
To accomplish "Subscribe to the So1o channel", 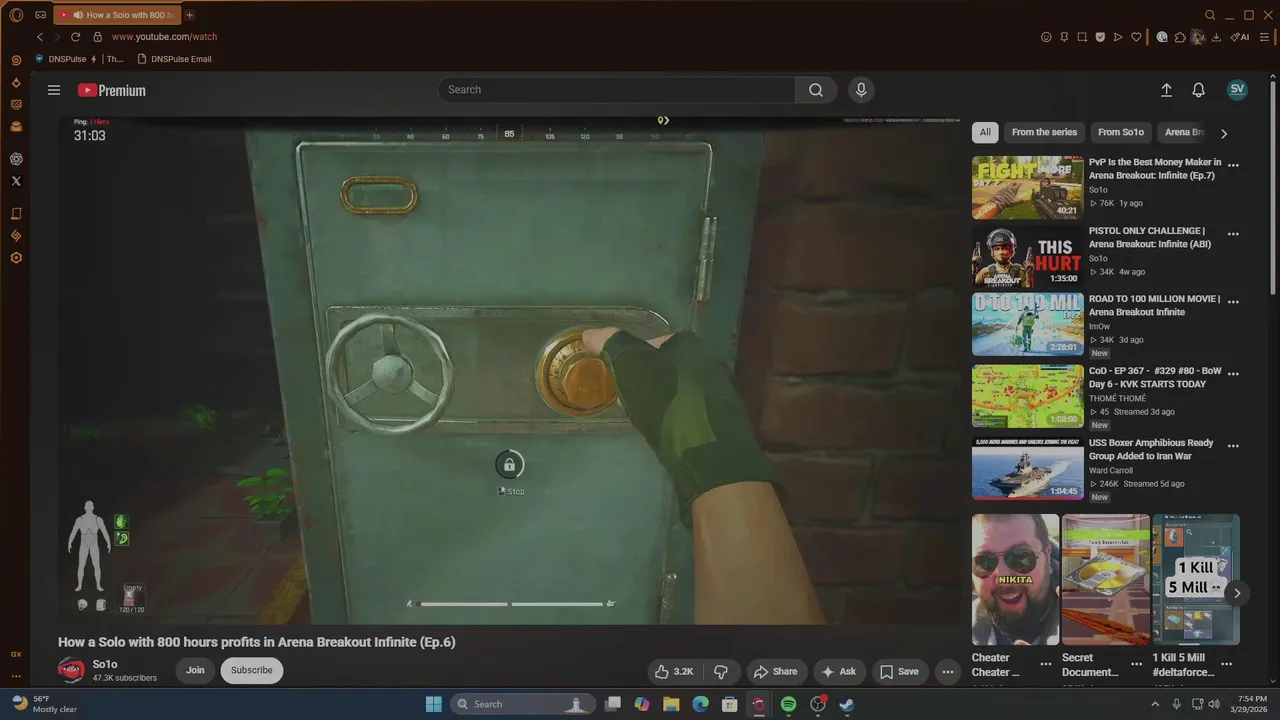I will (252, 670).
